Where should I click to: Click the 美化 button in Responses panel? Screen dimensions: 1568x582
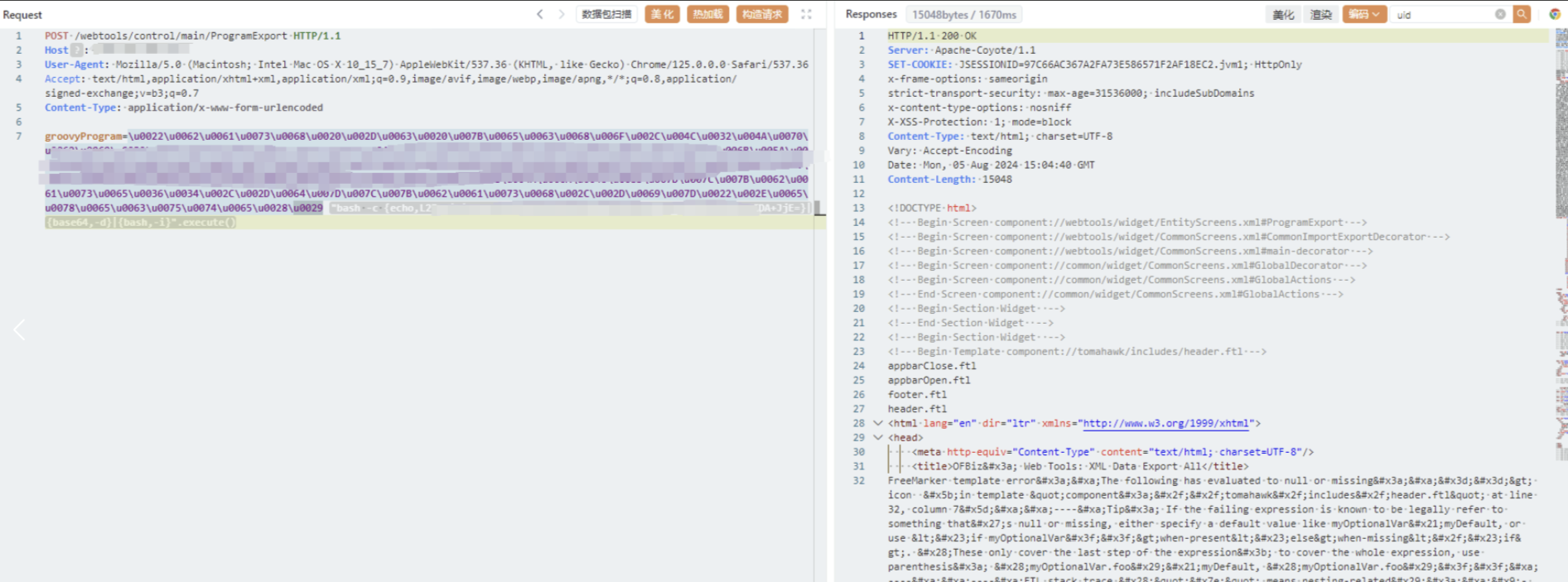coord(1283,14)
